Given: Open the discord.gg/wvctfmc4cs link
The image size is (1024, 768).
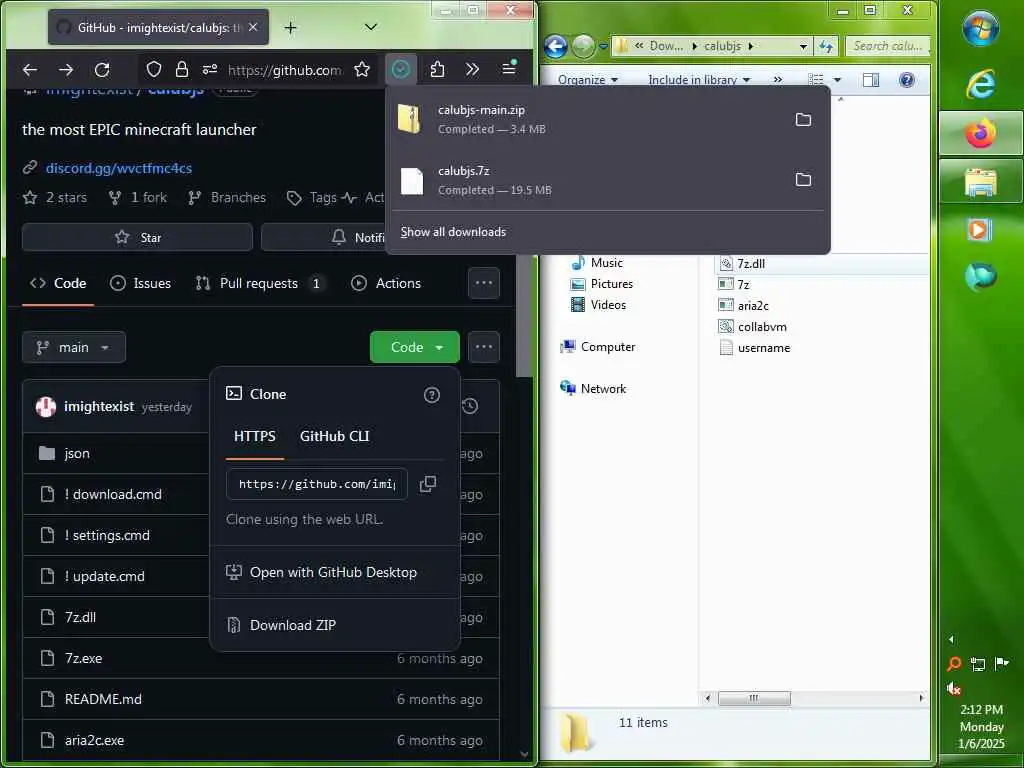Looking at the screenshot, I should pos(119,168).
